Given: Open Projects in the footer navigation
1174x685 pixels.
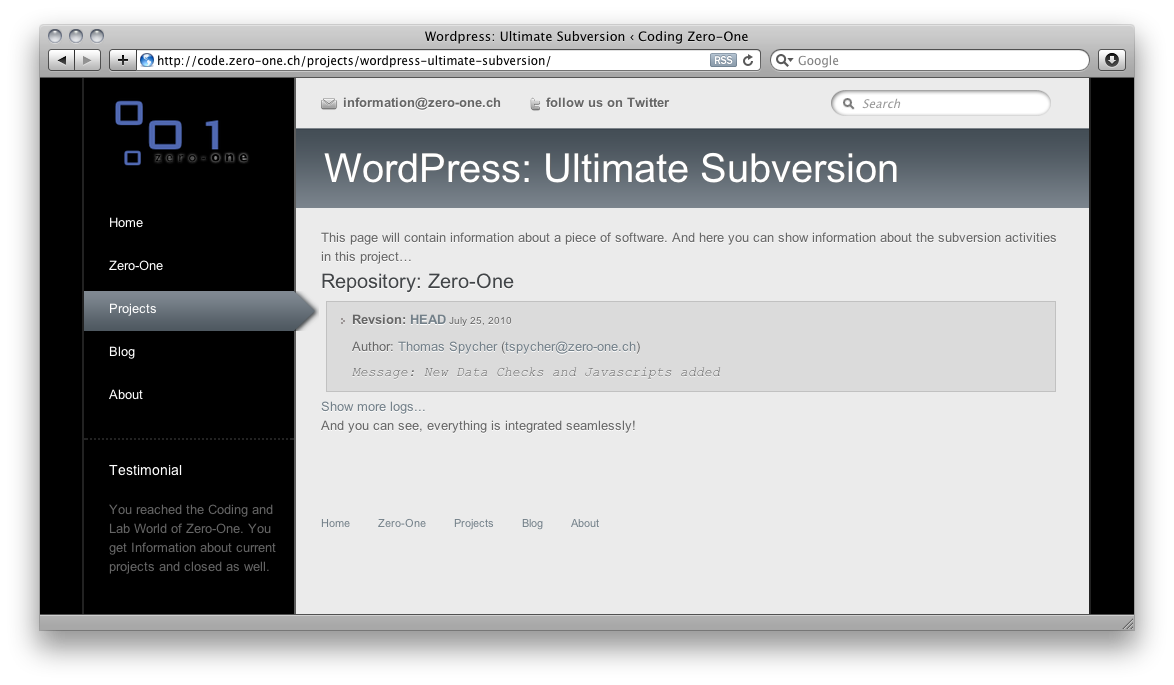Looking at the screenshot, I should click(473, 523).
